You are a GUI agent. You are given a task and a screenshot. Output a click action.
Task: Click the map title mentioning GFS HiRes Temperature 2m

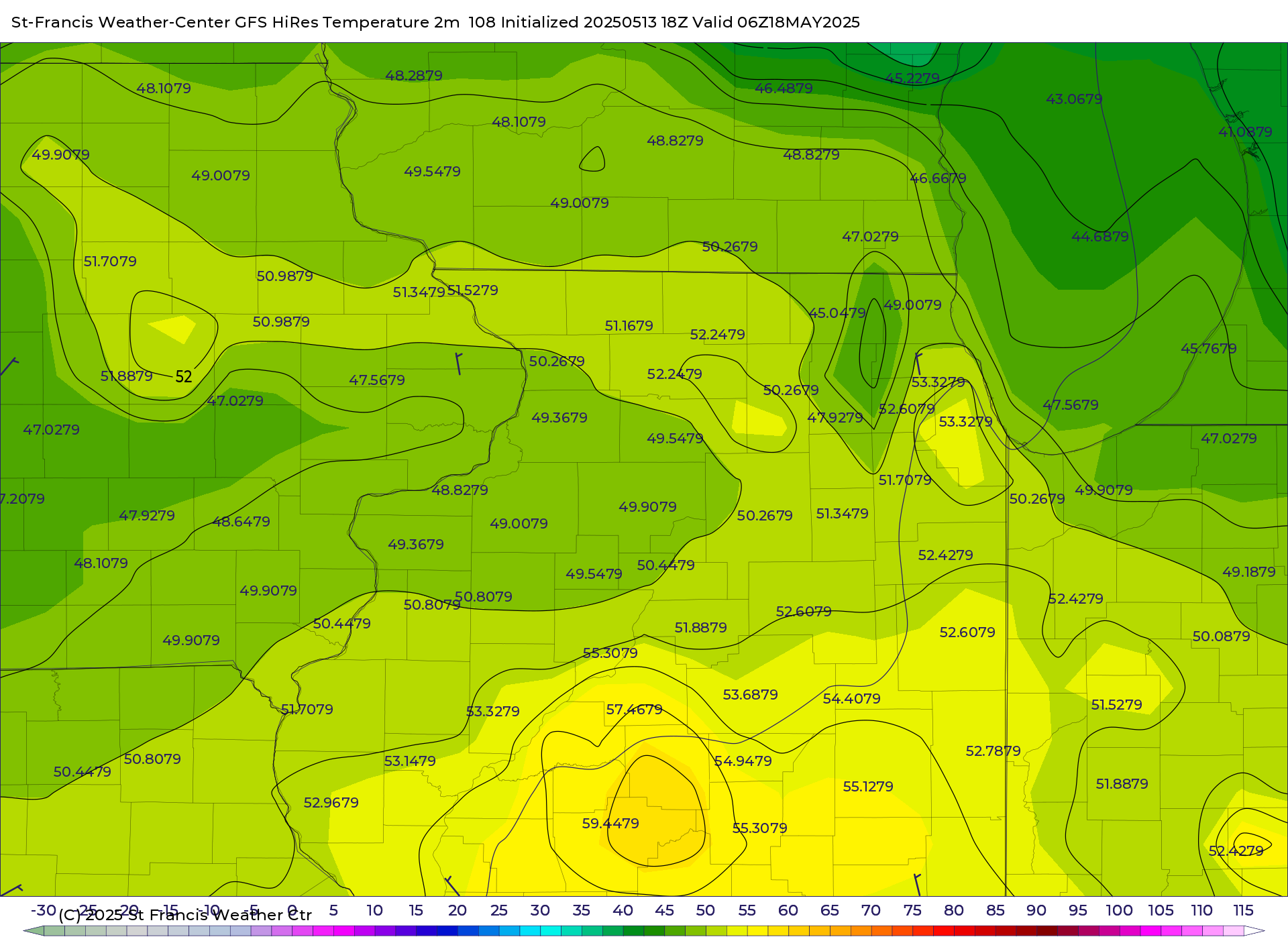[435, 22]
